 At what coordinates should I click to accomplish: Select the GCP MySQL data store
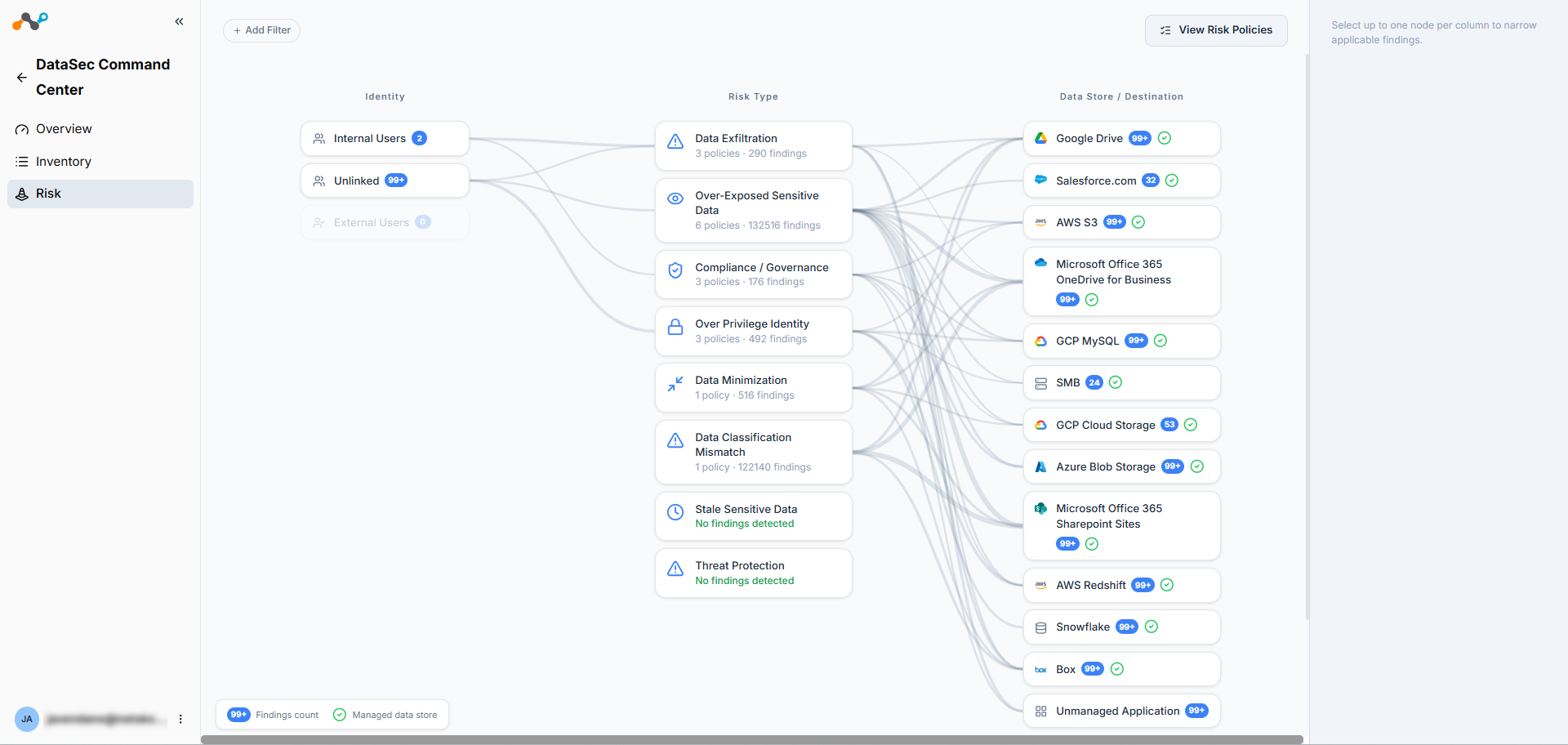coord(1121,341)
